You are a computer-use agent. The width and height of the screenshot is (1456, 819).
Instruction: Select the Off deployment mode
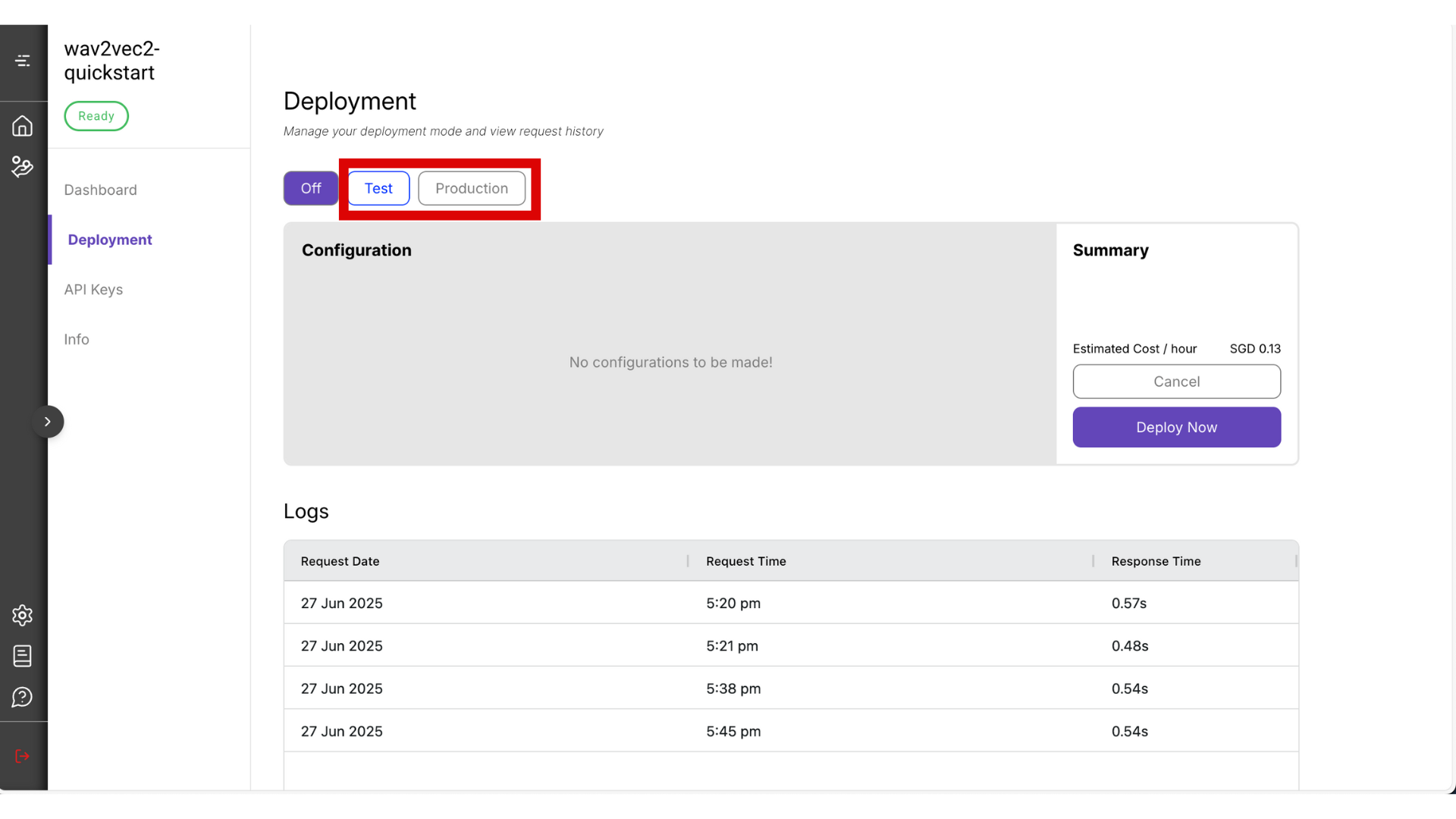pos(311,188)
